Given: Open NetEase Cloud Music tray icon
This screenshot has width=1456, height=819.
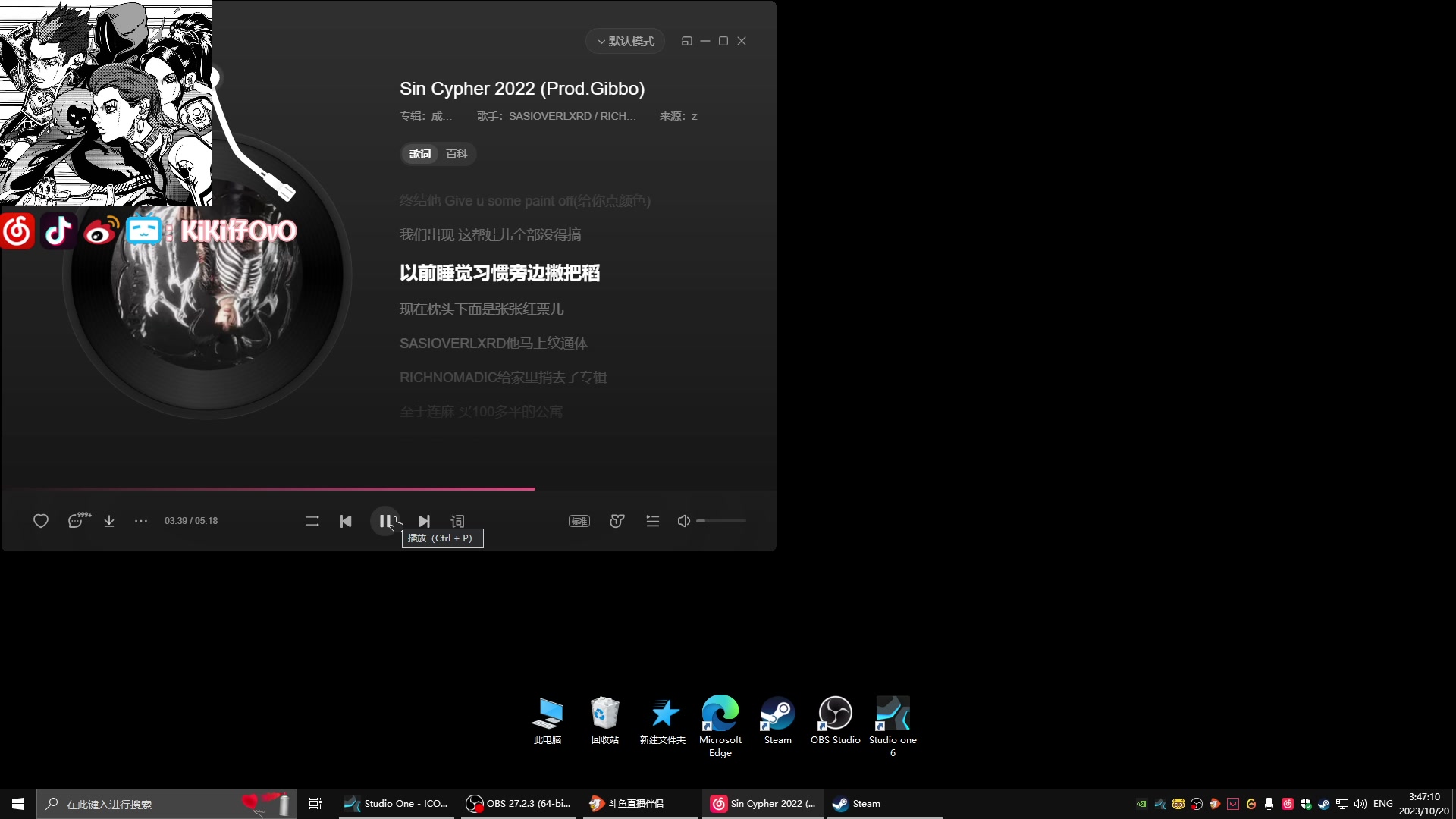Looking at the screenshot, I should coord(1288,804).
